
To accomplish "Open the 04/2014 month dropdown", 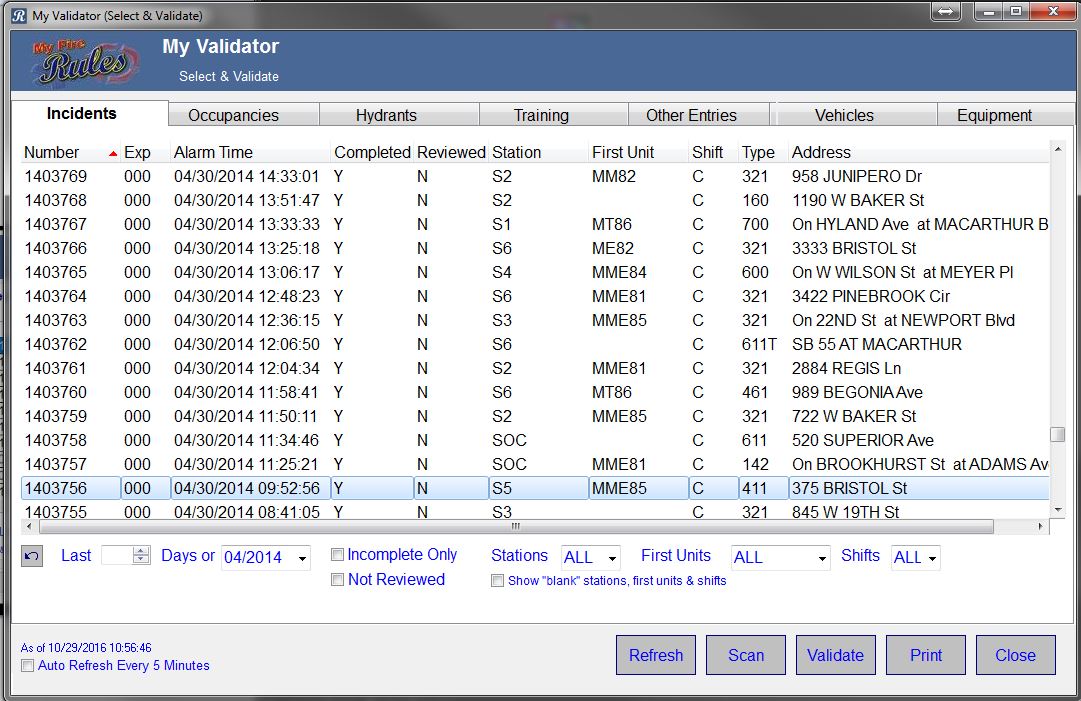I will pyautogui.click(x=302, y=558).
